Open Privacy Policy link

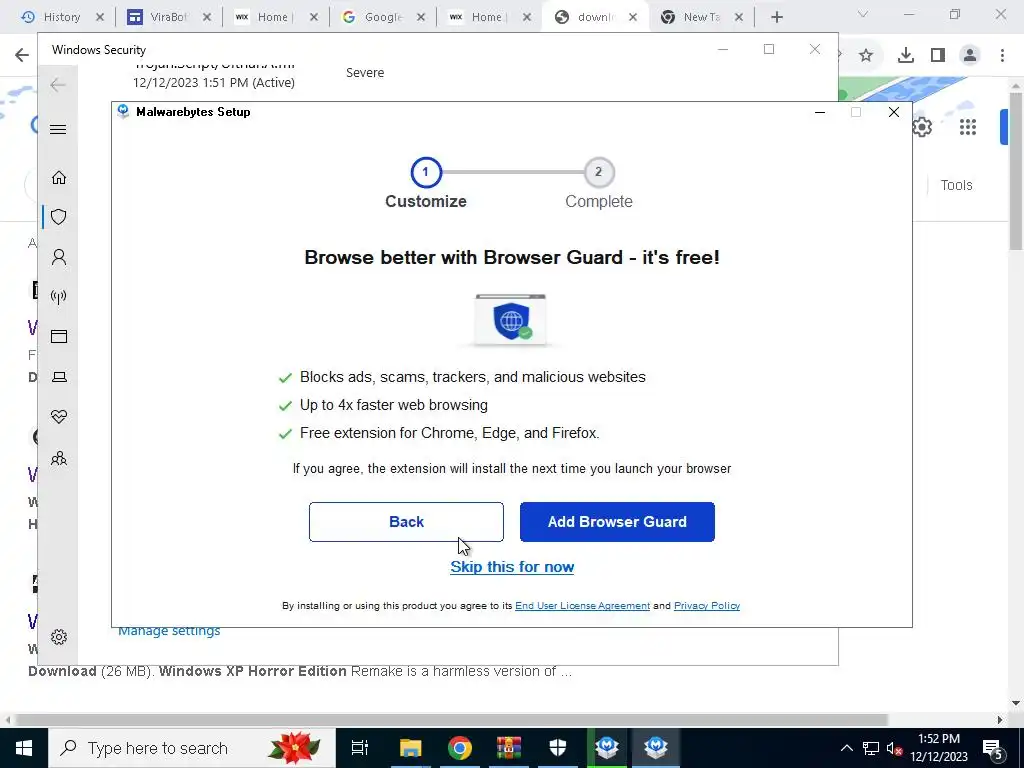coord(707,606)
